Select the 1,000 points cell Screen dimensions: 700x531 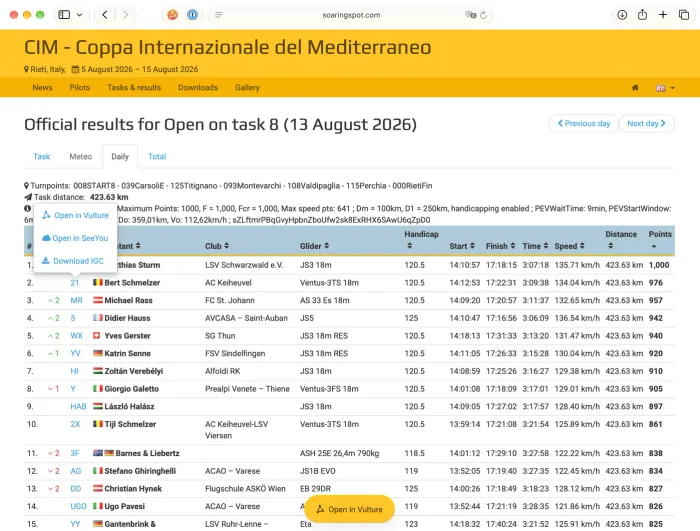[659, 265]
